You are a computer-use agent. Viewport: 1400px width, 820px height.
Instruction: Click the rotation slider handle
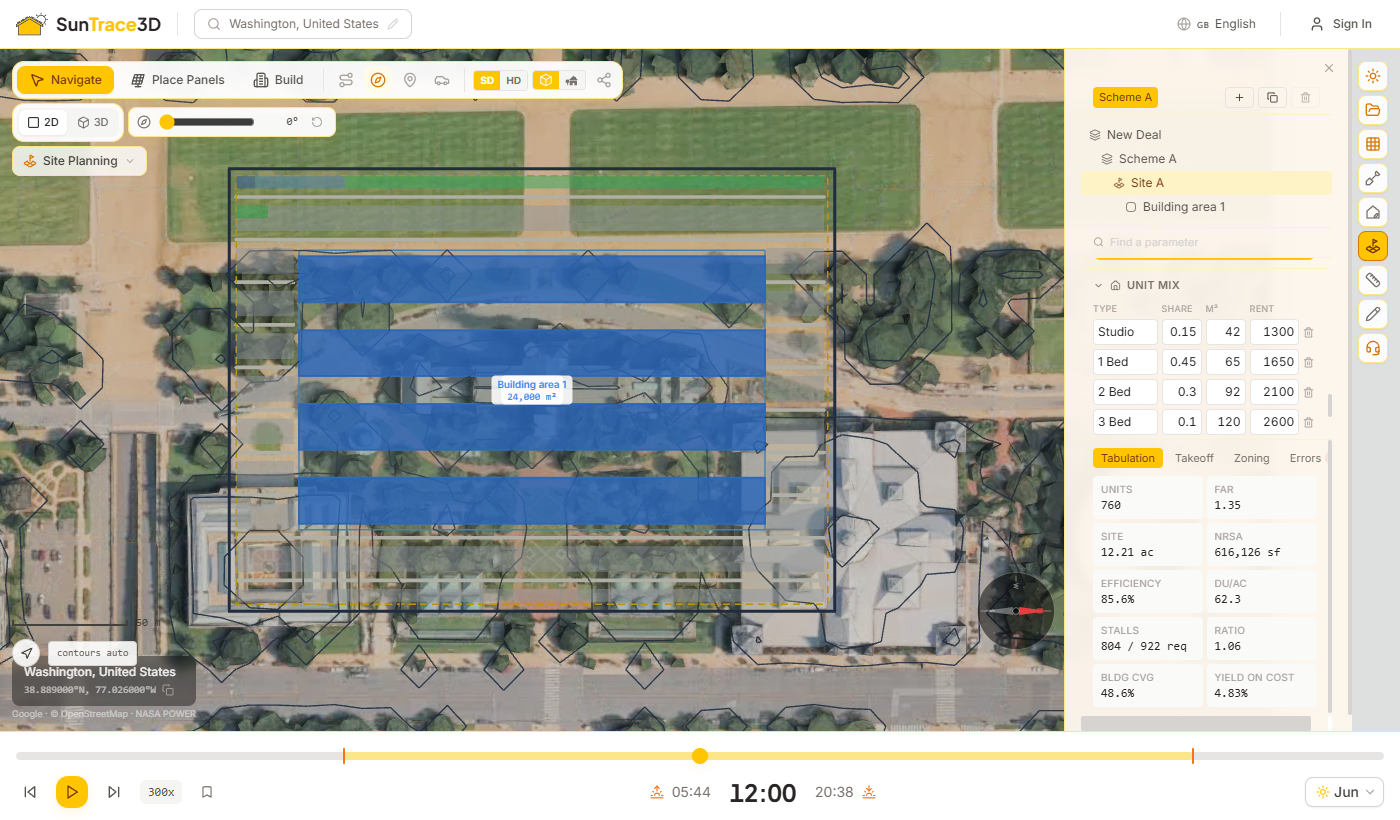(x=167, y=122)
